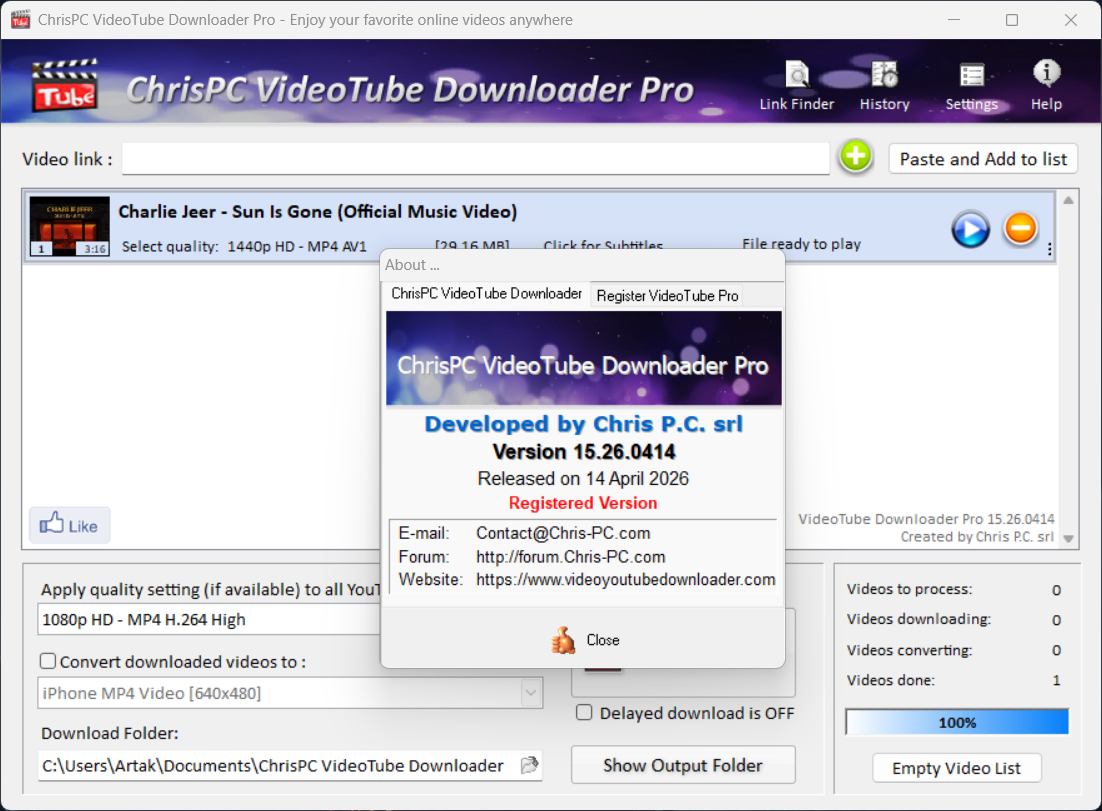The width and height of the screenshot is (1102, 811).
Task: Open the Help menu
Action: (1046, 86)
